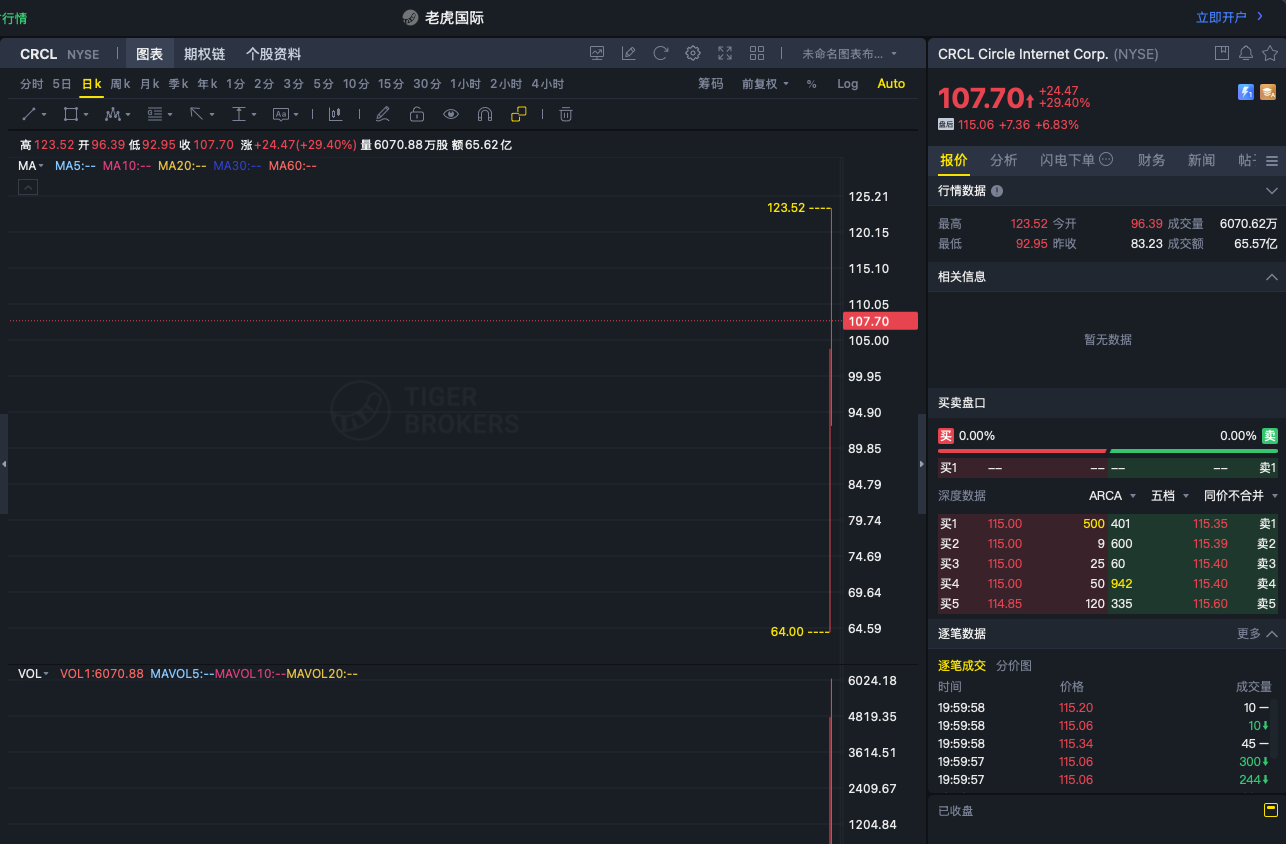
Task: Collapse the MA indicator legend
Action: 28,187
